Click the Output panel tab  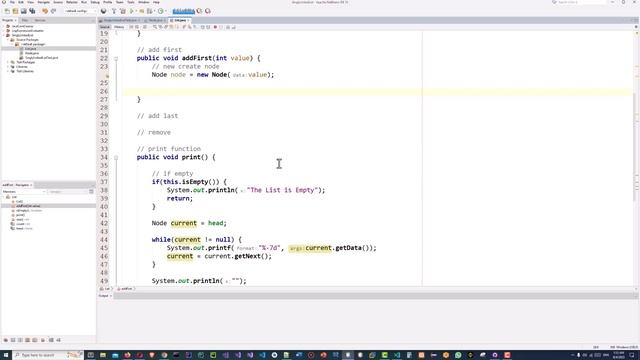(x=104, y=296)
